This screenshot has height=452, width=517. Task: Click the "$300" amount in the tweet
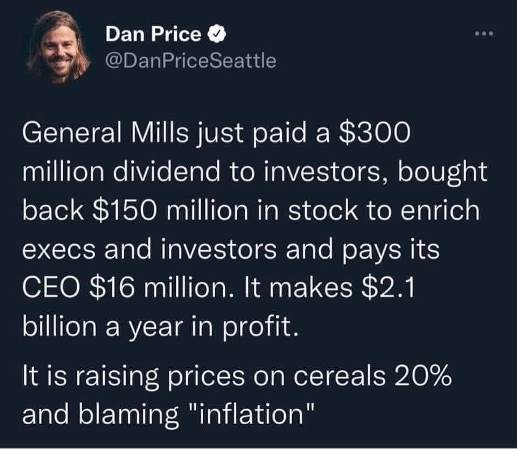(x=374, y=133)
